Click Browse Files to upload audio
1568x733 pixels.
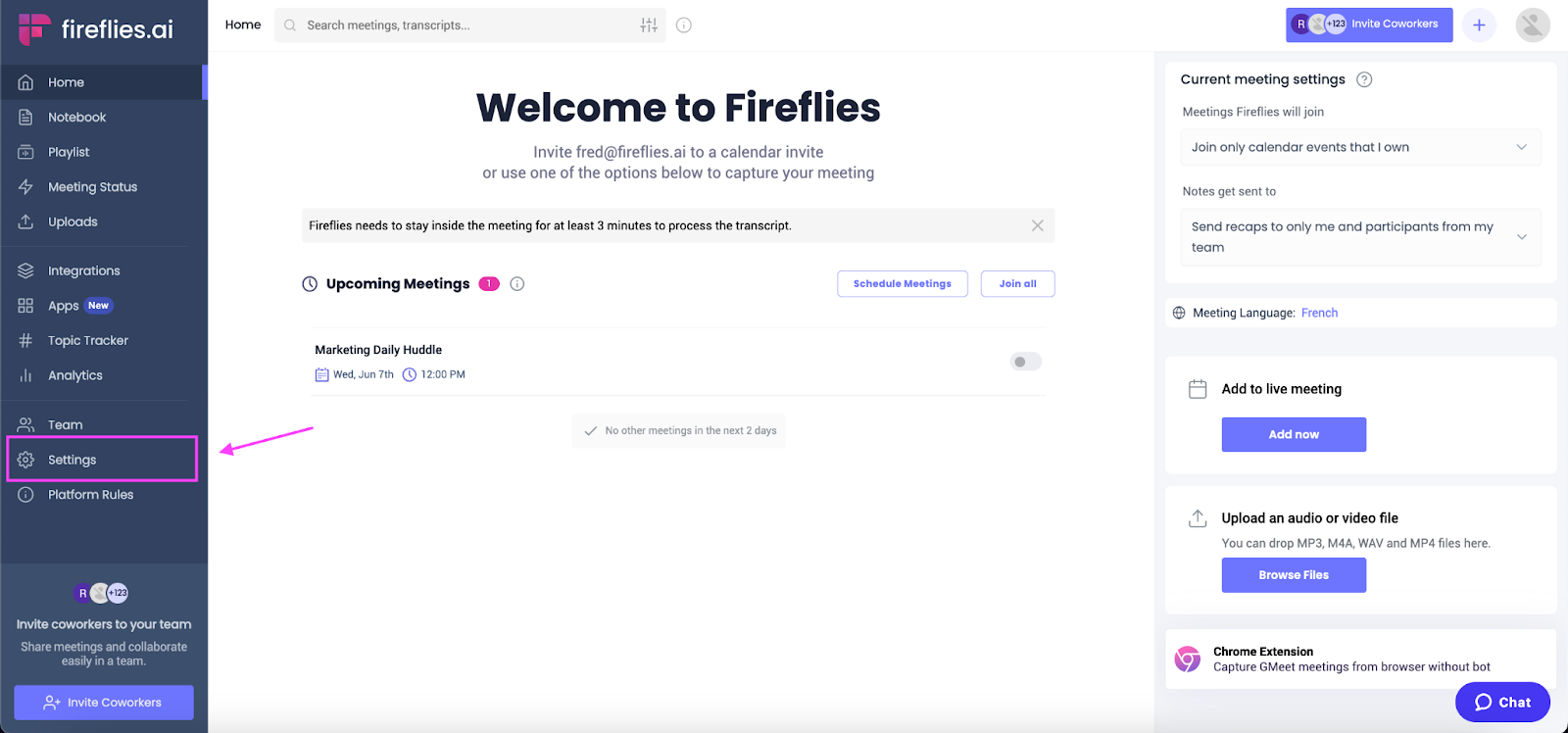[x=1293, y=574]
